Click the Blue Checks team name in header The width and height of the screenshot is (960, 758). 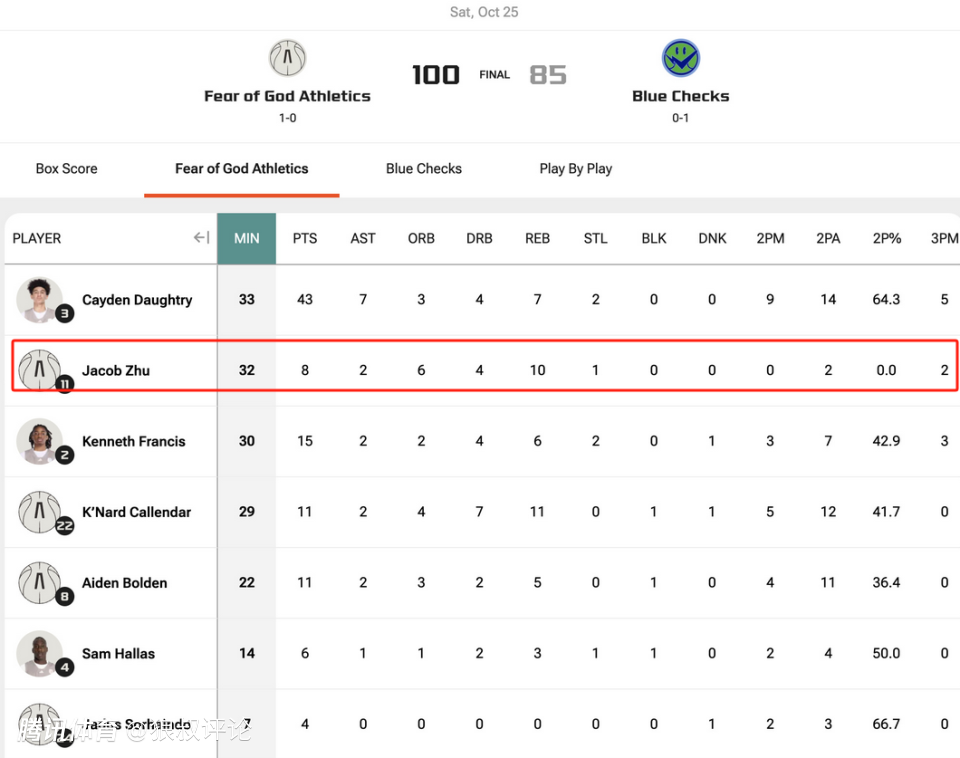680,96
